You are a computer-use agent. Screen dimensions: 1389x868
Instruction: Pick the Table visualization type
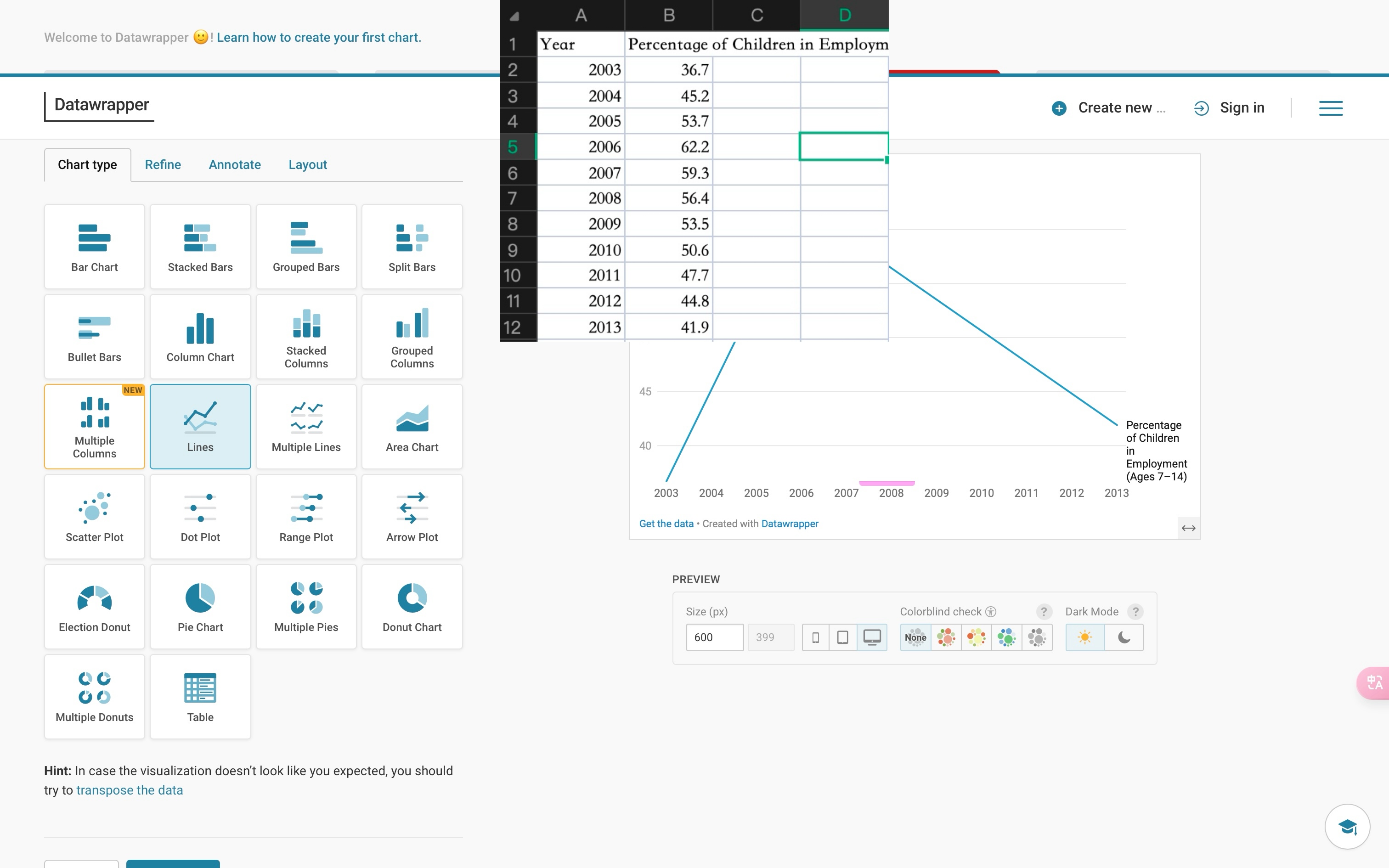(x=200, y=696)
